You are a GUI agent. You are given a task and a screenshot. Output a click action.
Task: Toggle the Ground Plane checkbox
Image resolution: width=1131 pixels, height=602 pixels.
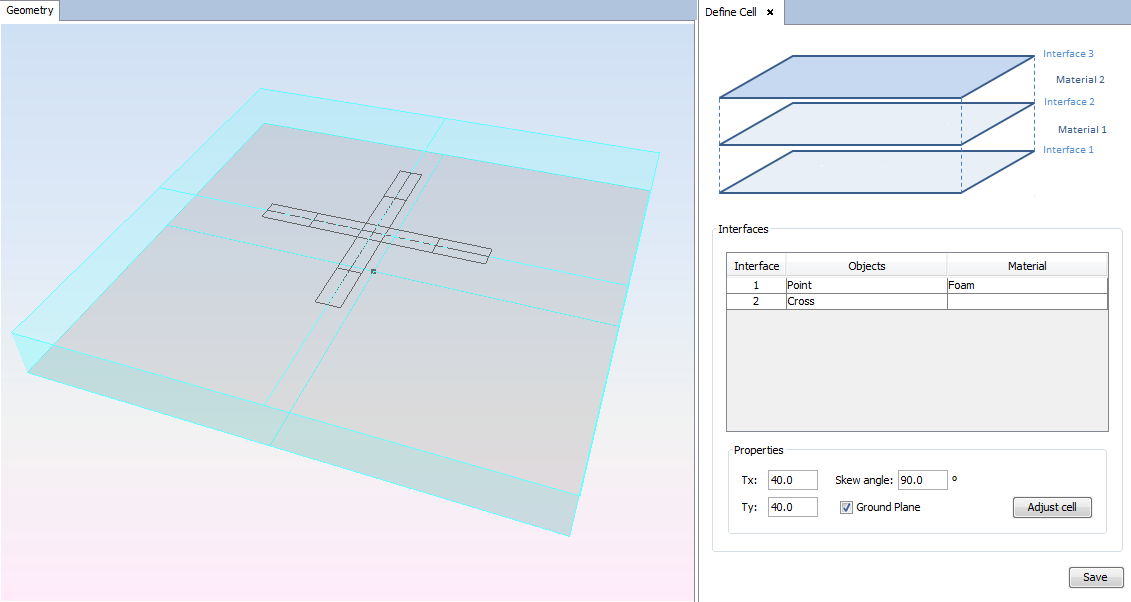tap(846, 507)
